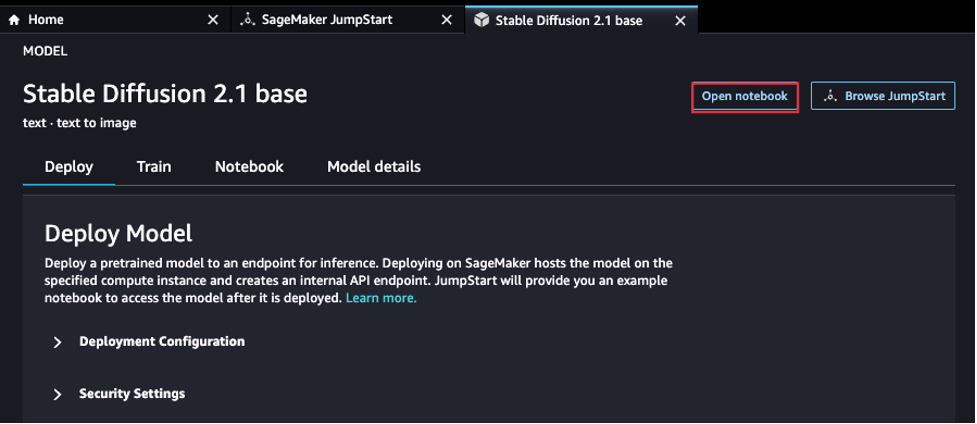977x424 pixels.
Task: Click the Deployment Configuration heading text
Action: [162, 342]
